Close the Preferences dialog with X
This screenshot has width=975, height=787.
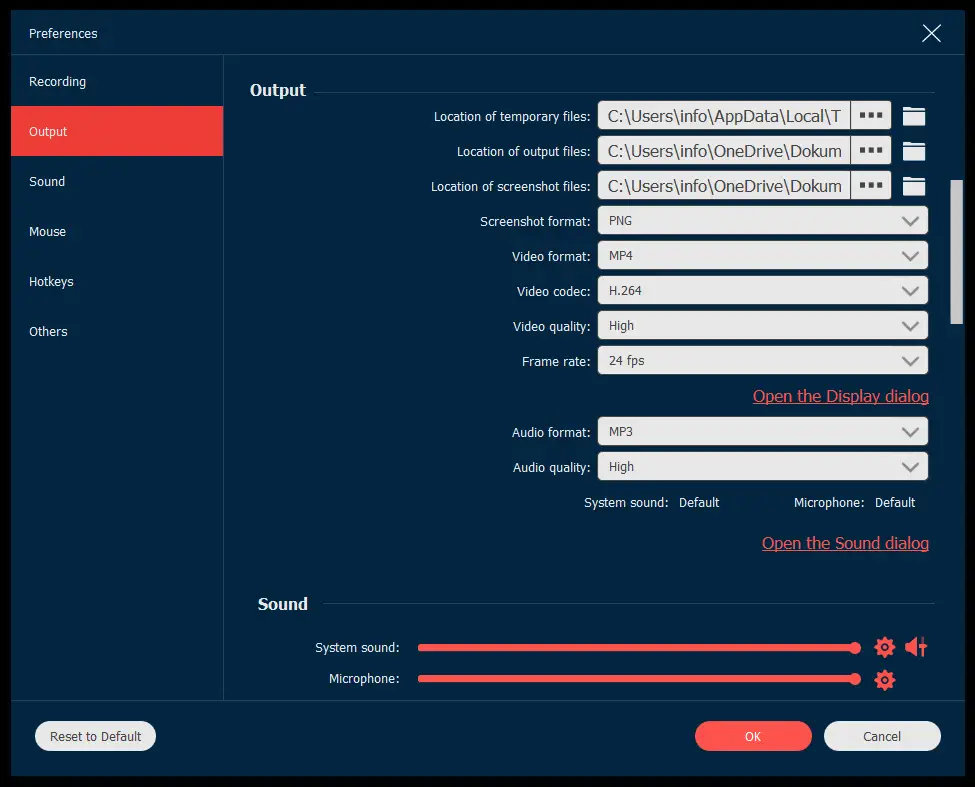point(931,33)
